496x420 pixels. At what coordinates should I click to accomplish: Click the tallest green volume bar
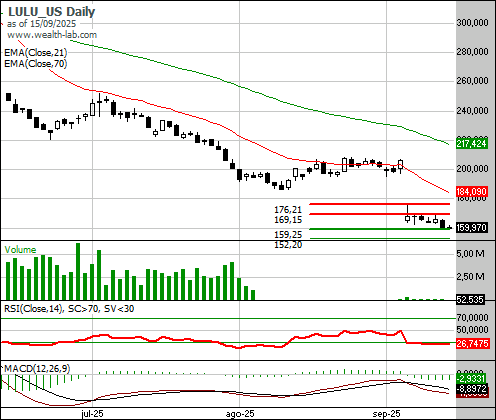click(78, 271)
